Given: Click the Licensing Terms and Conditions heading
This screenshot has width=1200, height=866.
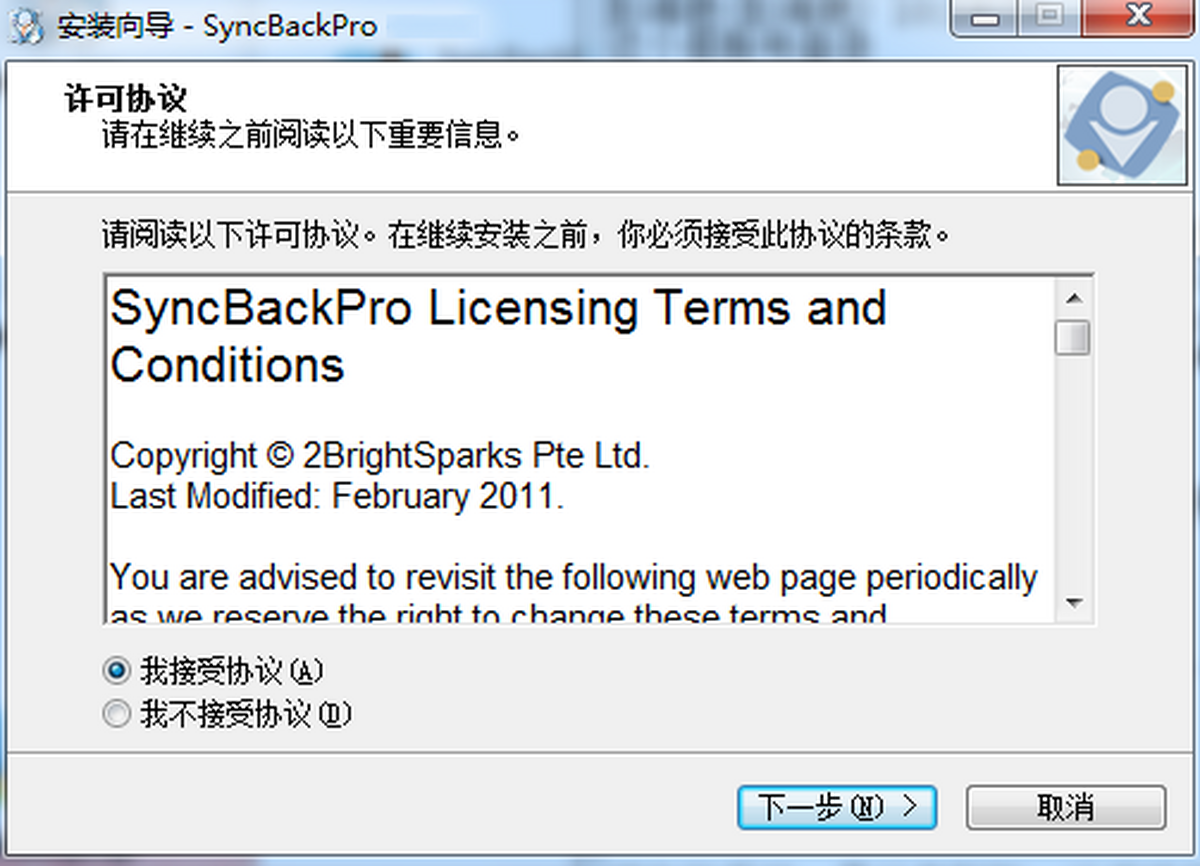Looking at the screenshot, I should pyautogui.click(x=498, y=336).
